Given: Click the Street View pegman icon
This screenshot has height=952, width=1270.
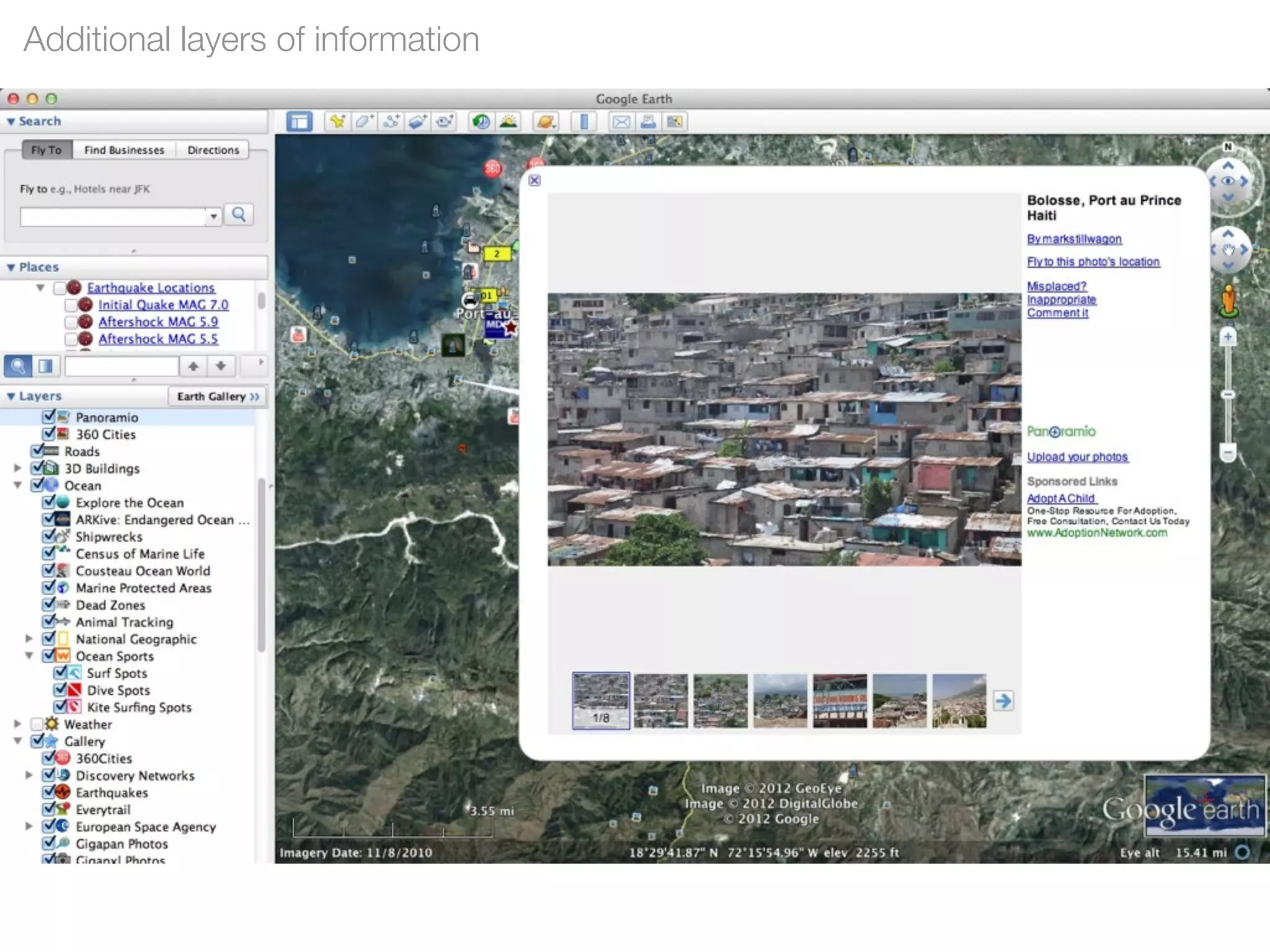Looking at the screenshot, I should click(1228, 301).
